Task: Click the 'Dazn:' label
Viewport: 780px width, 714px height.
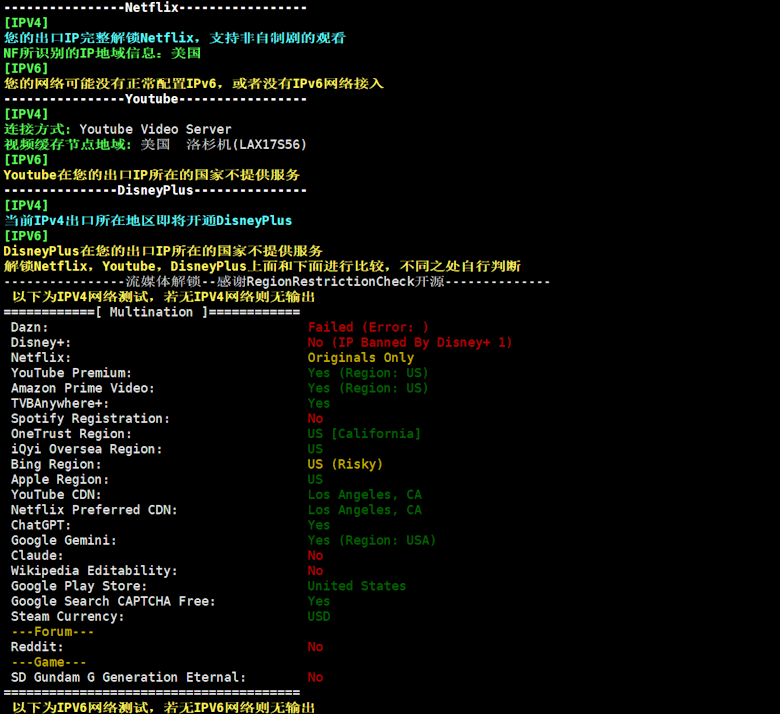Action: [30, 327]
